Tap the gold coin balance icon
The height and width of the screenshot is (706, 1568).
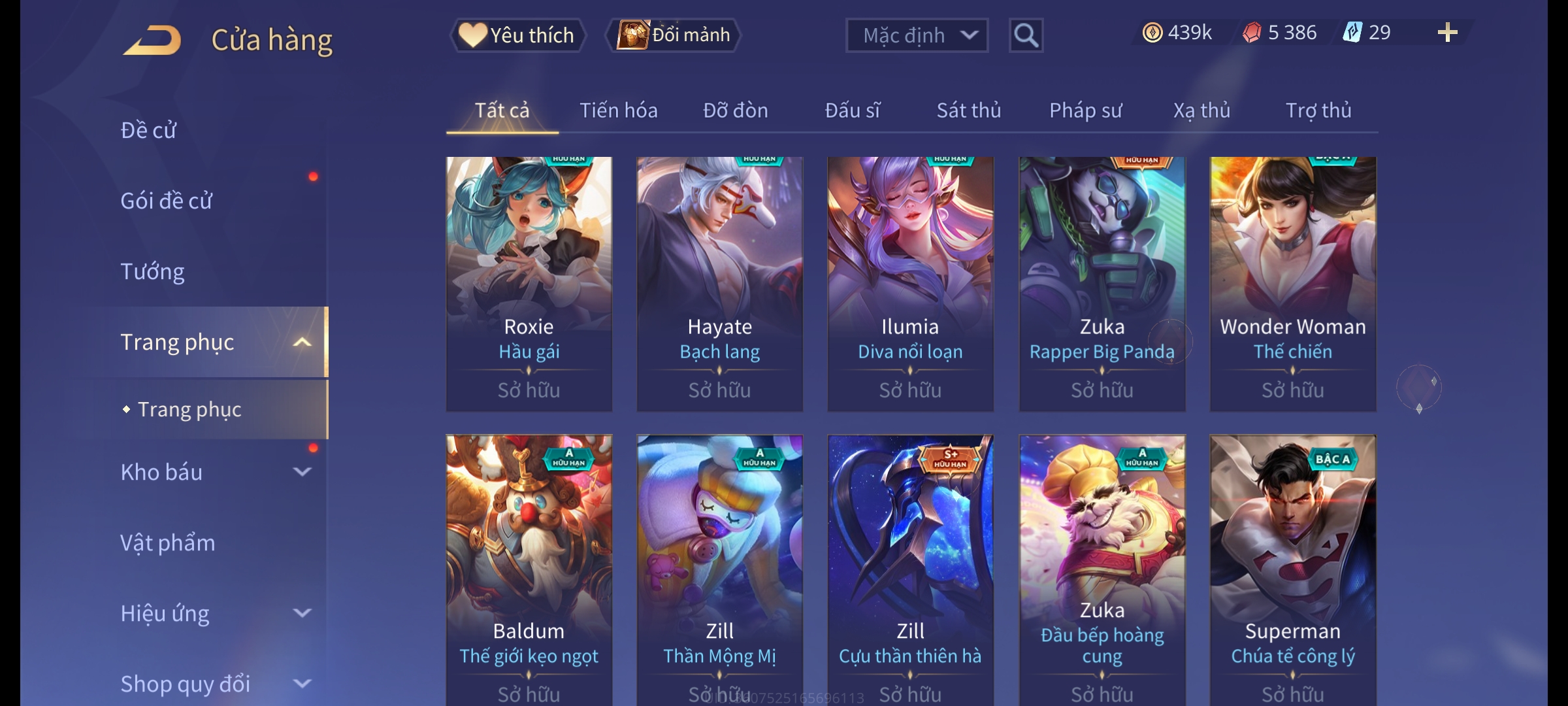tap(1152, 33)
